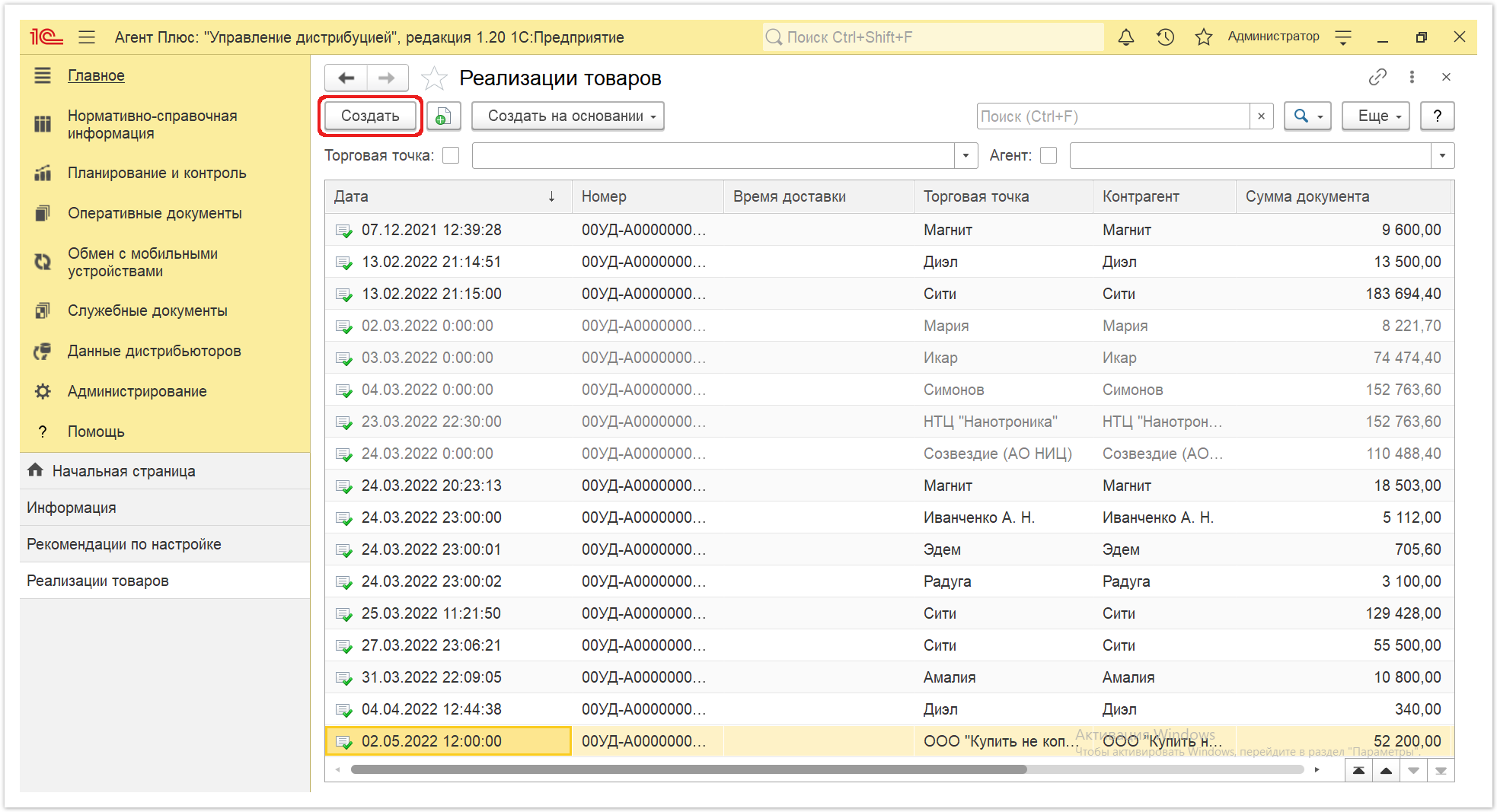Click the Торговая точка filter input
Image resolution: width=1497 pixels, height=812 pixels.
coord(713,155)
